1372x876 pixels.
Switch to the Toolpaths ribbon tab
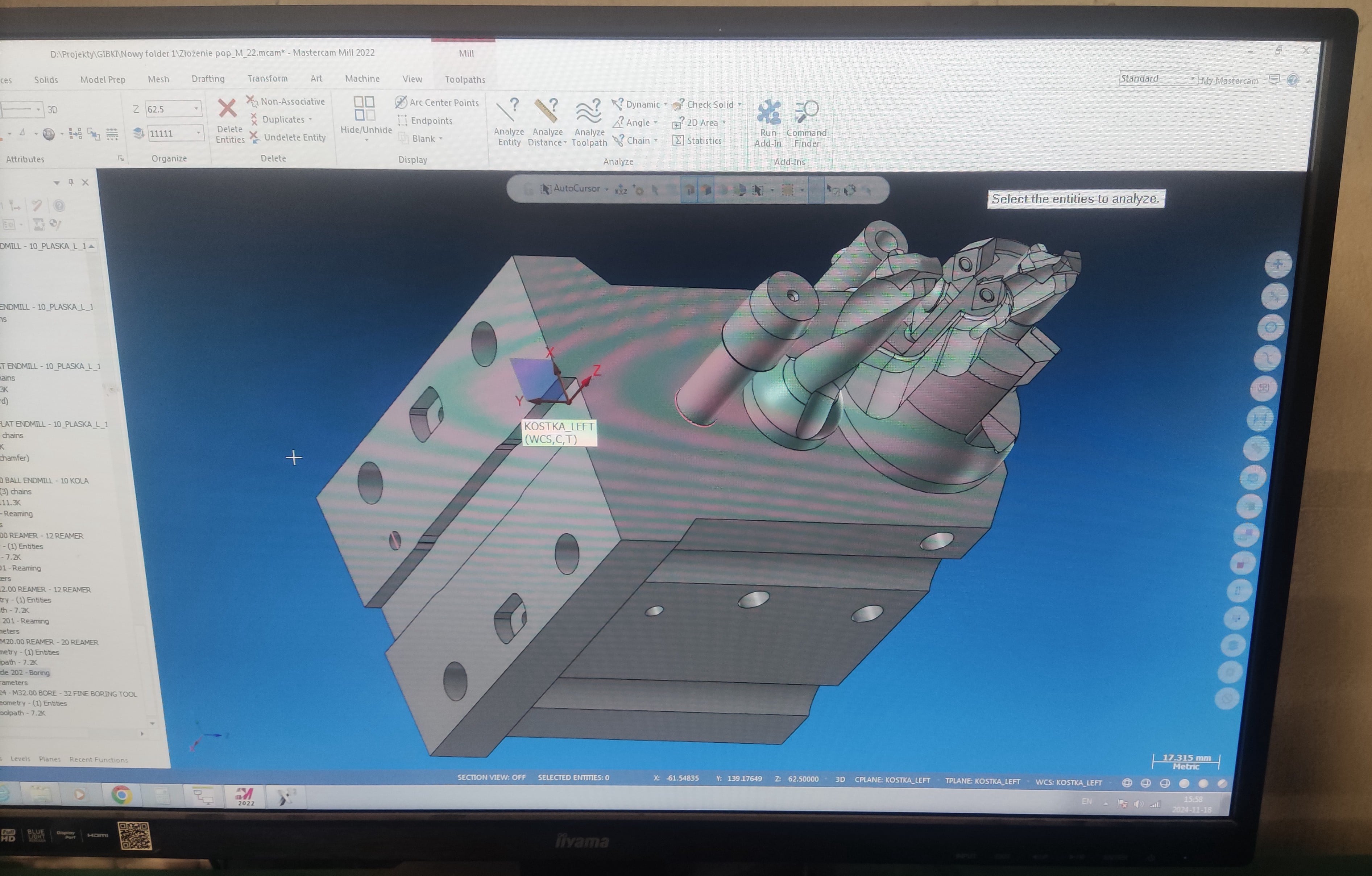click(x=464, y=80)
